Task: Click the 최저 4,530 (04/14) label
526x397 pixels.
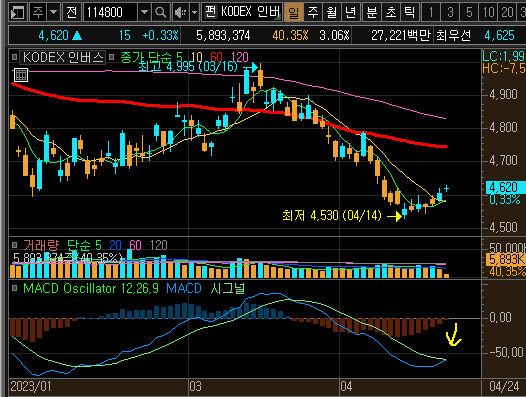Action: [331, 215]
